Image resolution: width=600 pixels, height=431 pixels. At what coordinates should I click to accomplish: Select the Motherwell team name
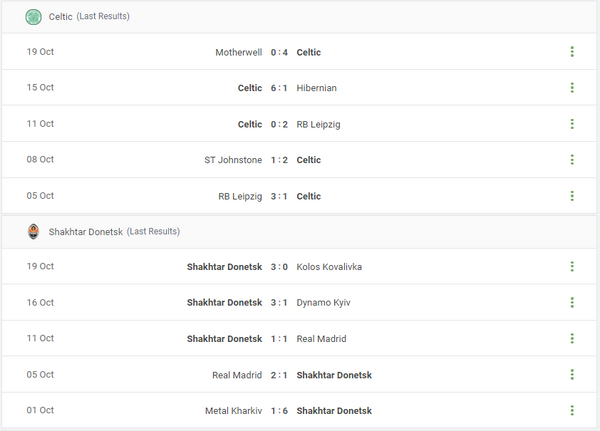click(239, 52)
